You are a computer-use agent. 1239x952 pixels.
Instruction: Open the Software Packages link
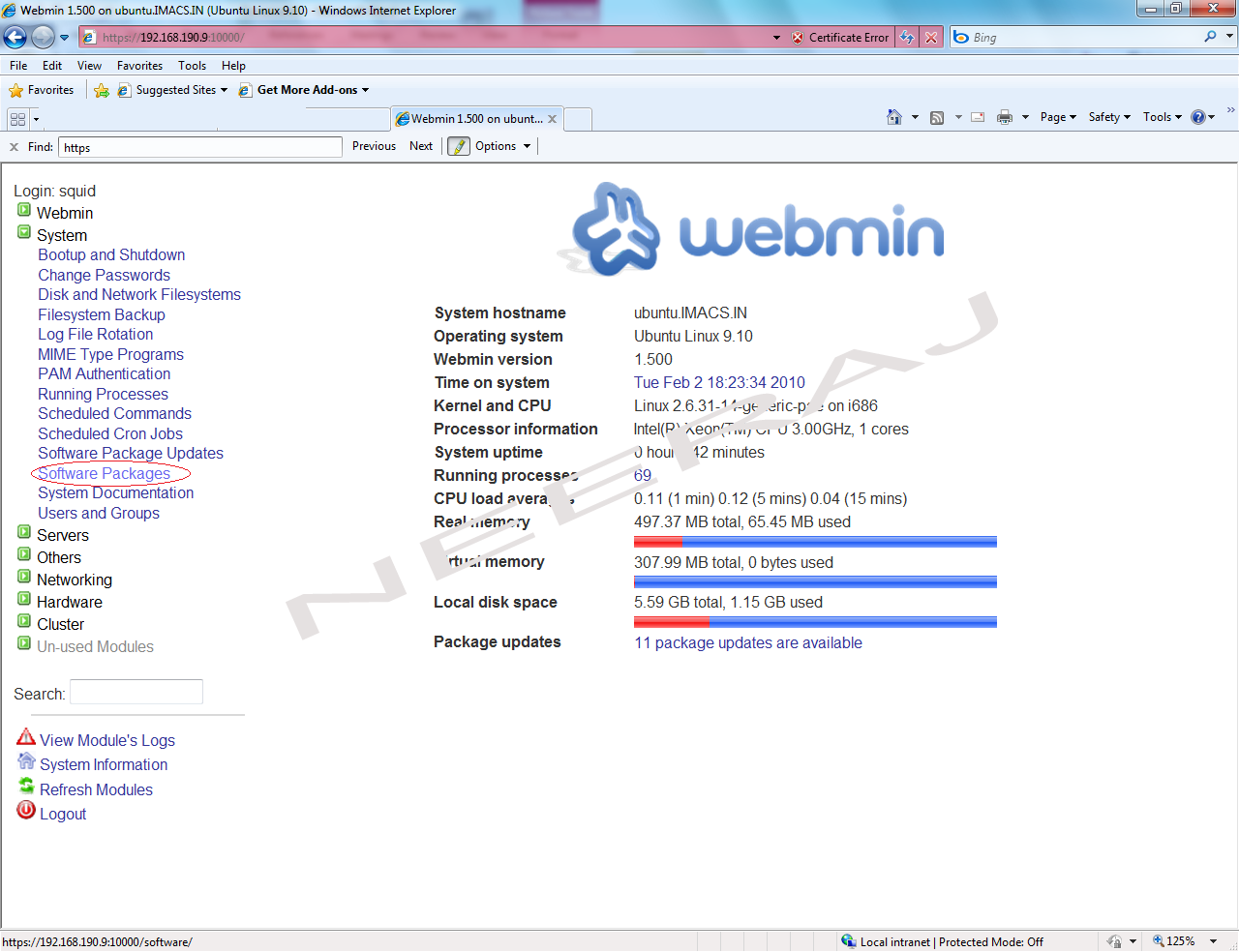point(105,474)
